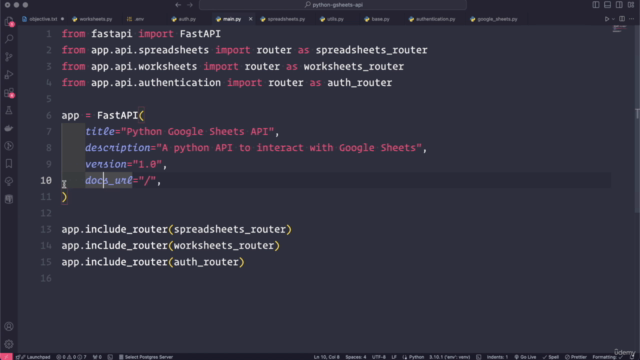Open the Testing flask view
640x360 pixels.
pos(9,110)
